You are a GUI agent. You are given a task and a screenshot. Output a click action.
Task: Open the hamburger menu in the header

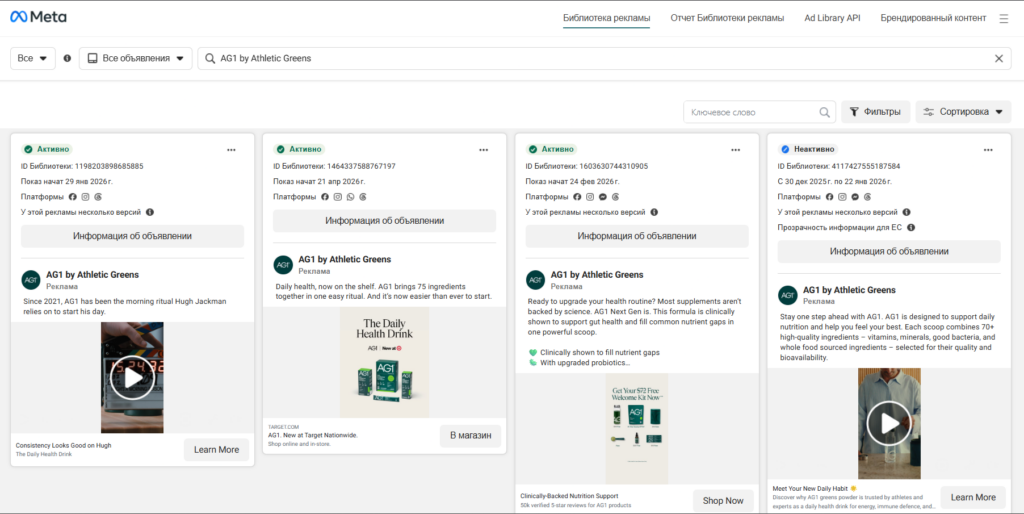[1004, 18]
